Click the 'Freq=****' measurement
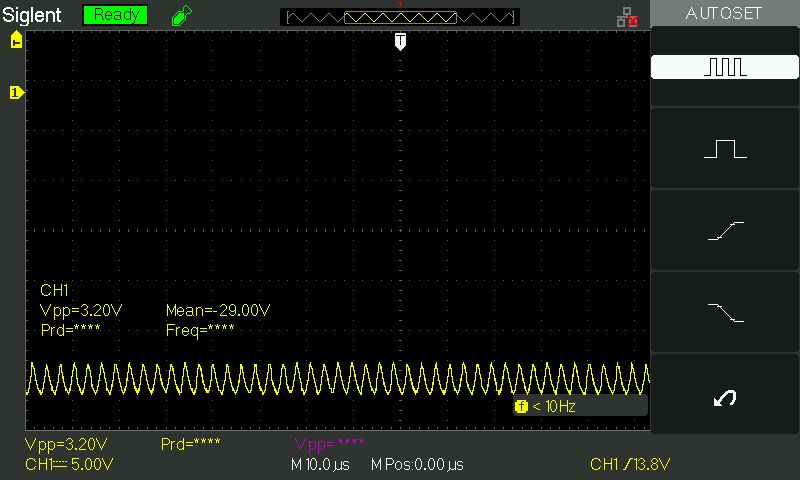The height and width of the screenshot is (480, 800). coord(200,331)
